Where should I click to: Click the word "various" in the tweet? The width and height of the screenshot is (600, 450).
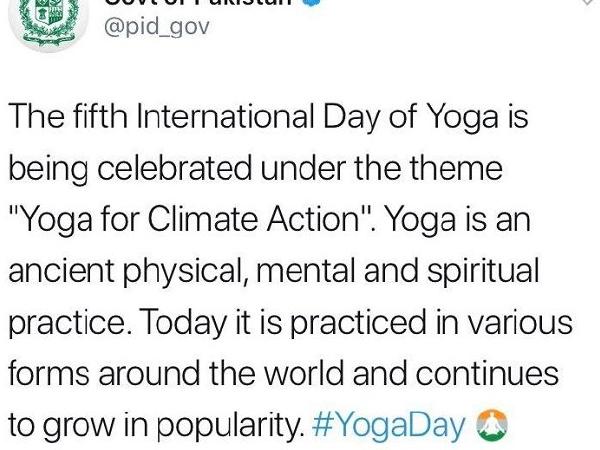click(x=520, y=323)
